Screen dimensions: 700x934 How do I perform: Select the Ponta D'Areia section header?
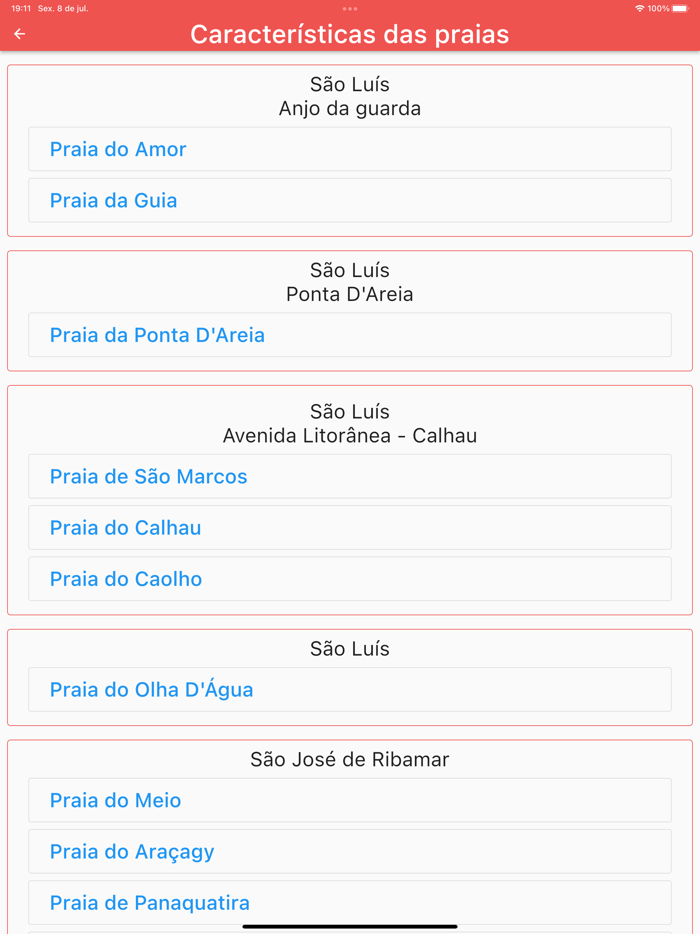pos(349,294)
